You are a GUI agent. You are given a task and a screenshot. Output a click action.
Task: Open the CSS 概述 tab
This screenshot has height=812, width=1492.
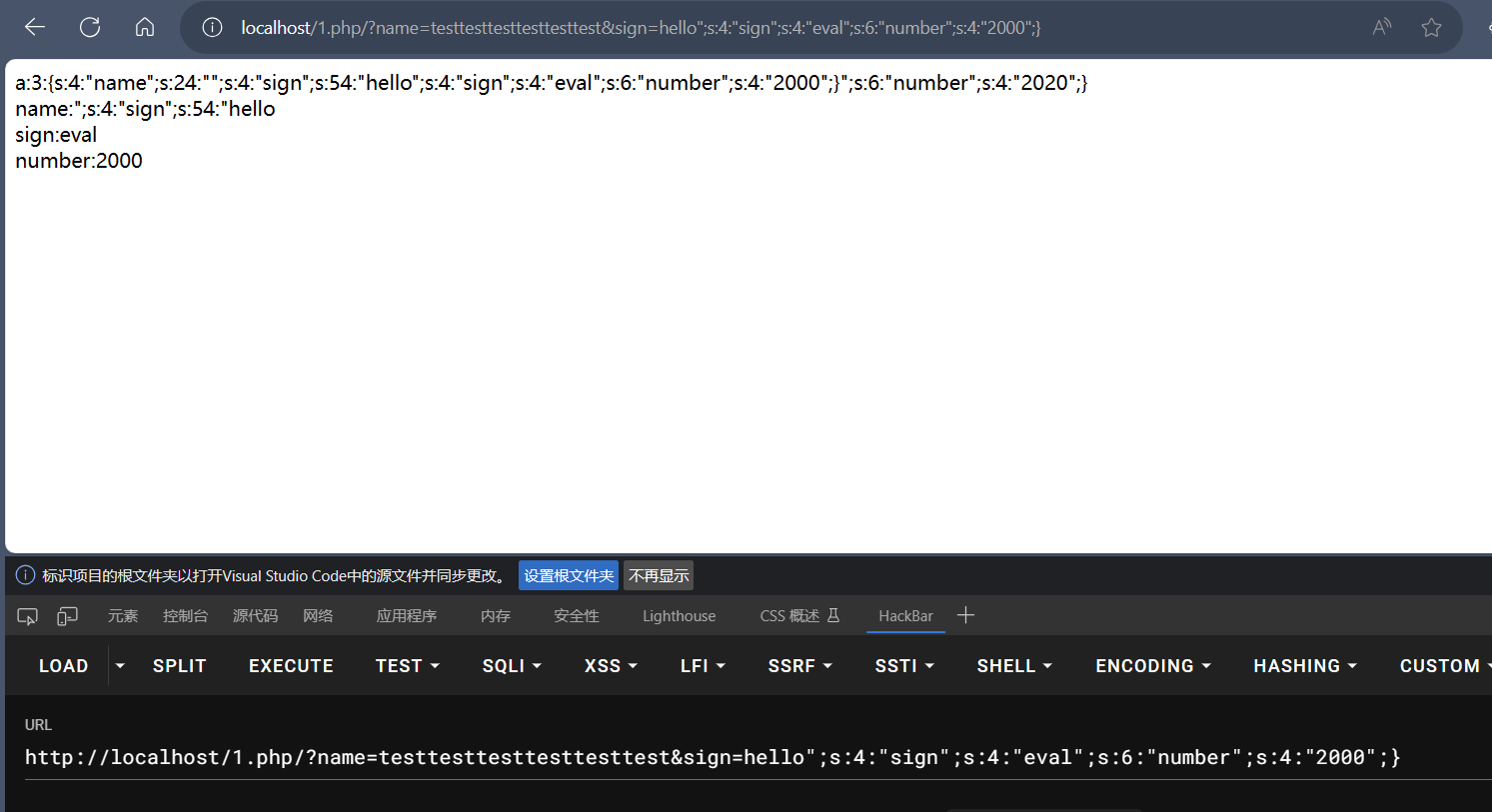(799, 616)
